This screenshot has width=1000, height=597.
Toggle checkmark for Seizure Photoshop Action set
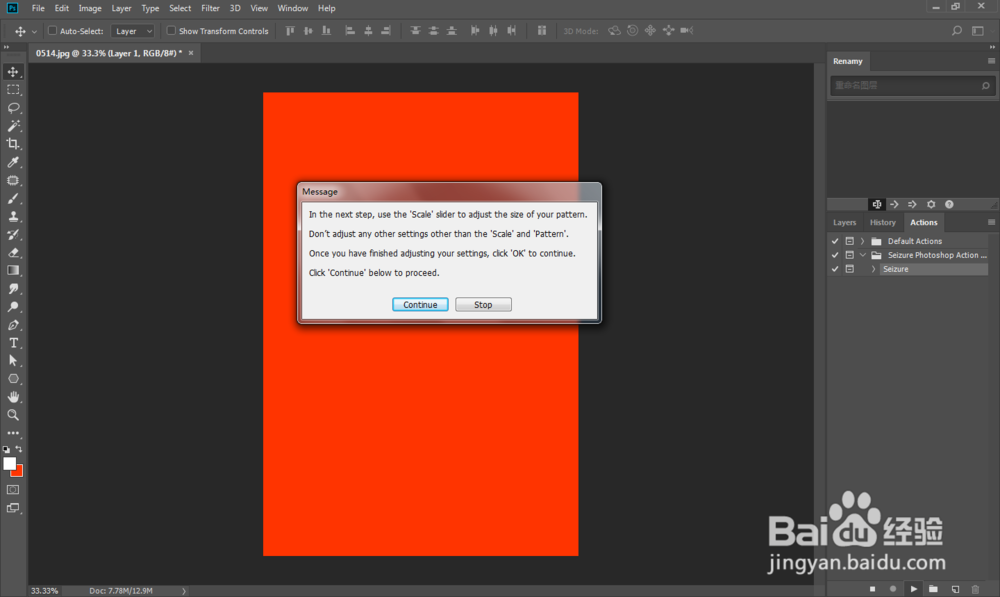pos(835,255)
